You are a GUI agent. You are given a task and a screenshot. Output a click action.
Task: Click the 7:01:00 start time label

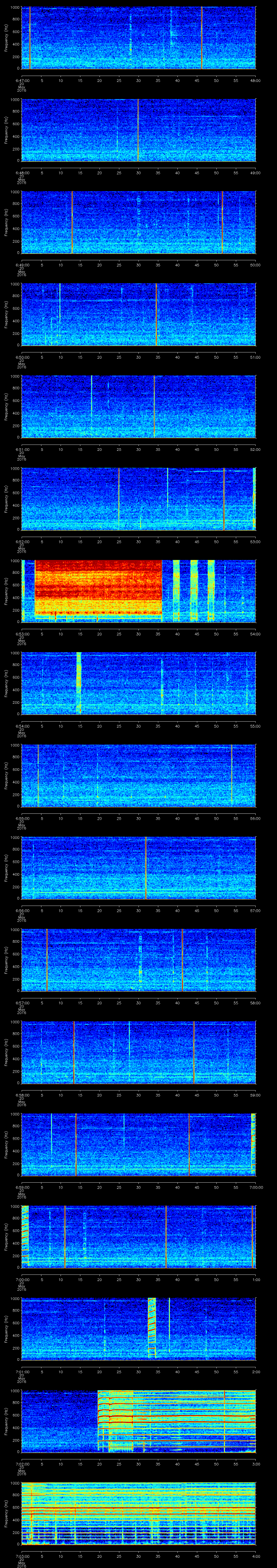[x=22, y=1371]
